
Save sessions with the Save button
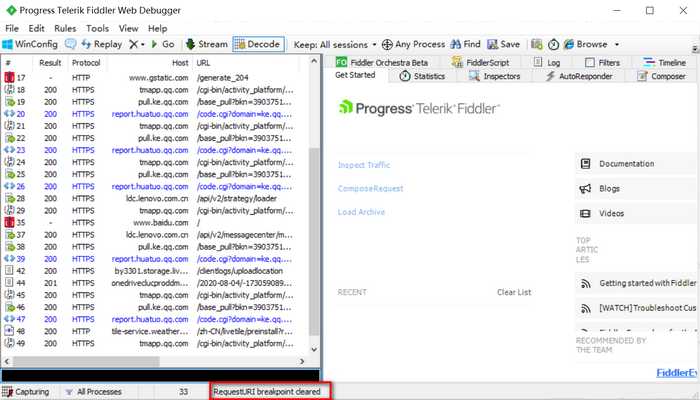coord(504,44)
